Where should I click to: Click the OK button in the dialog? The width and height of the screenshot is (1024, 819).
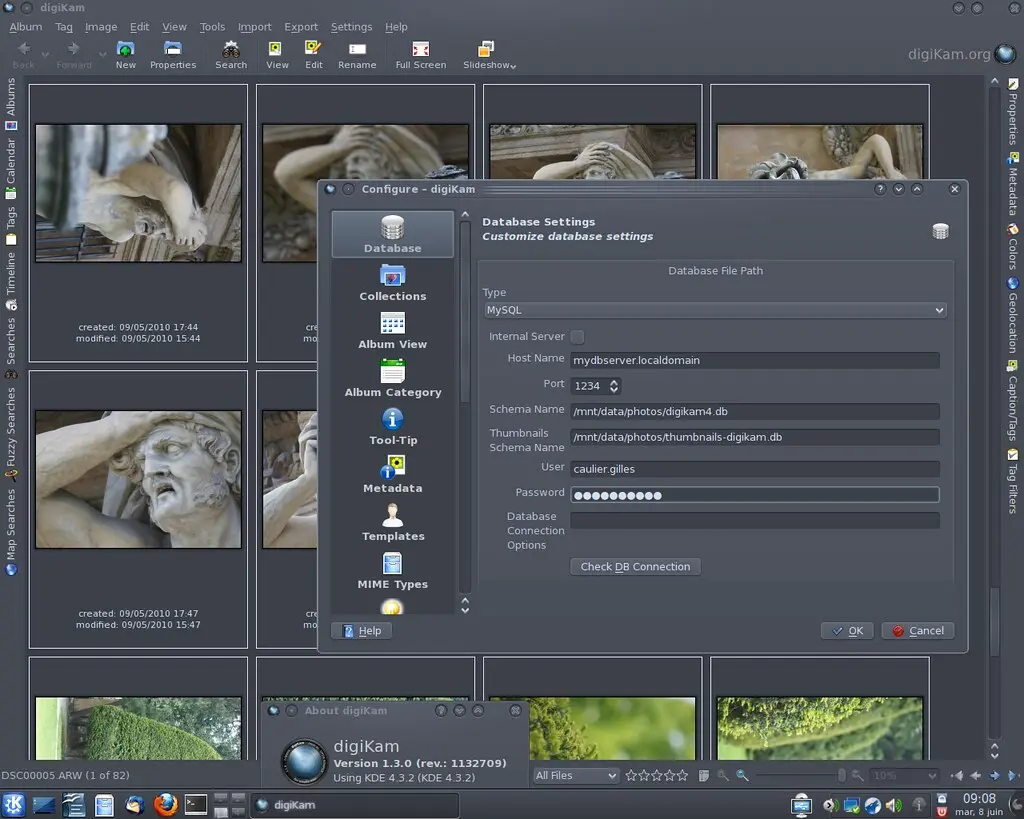tap(846, 630)
